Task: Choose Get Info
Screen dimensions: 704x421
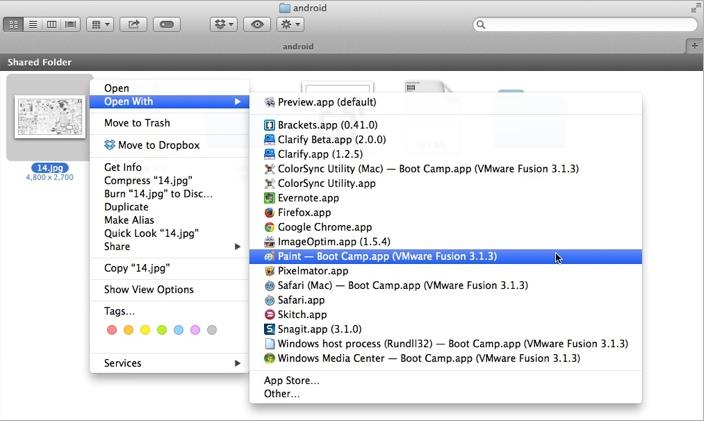Action: (169, 167)
